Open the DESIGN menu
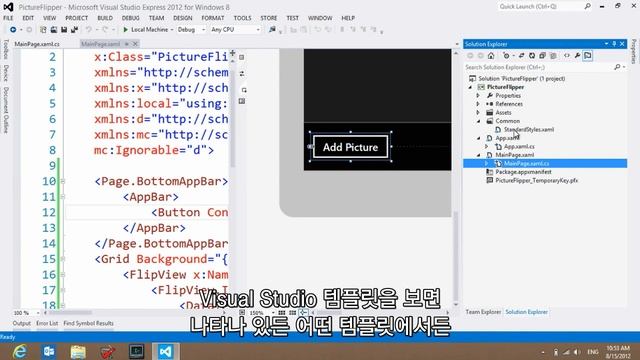Screen dimensions: 640x360 tap(182, 18)
